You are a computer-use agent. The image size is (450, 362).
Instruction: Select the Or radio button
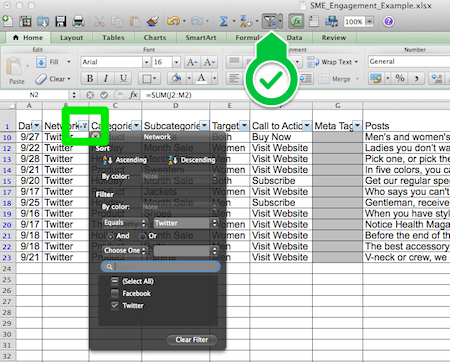[142, 236]
